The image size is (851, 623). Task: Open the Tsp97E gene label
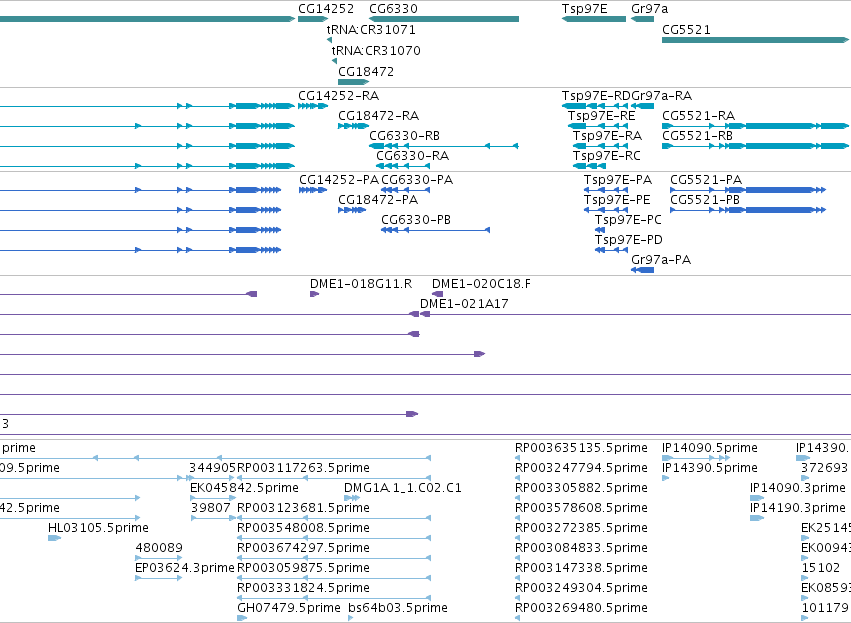[x=585, y=9]
